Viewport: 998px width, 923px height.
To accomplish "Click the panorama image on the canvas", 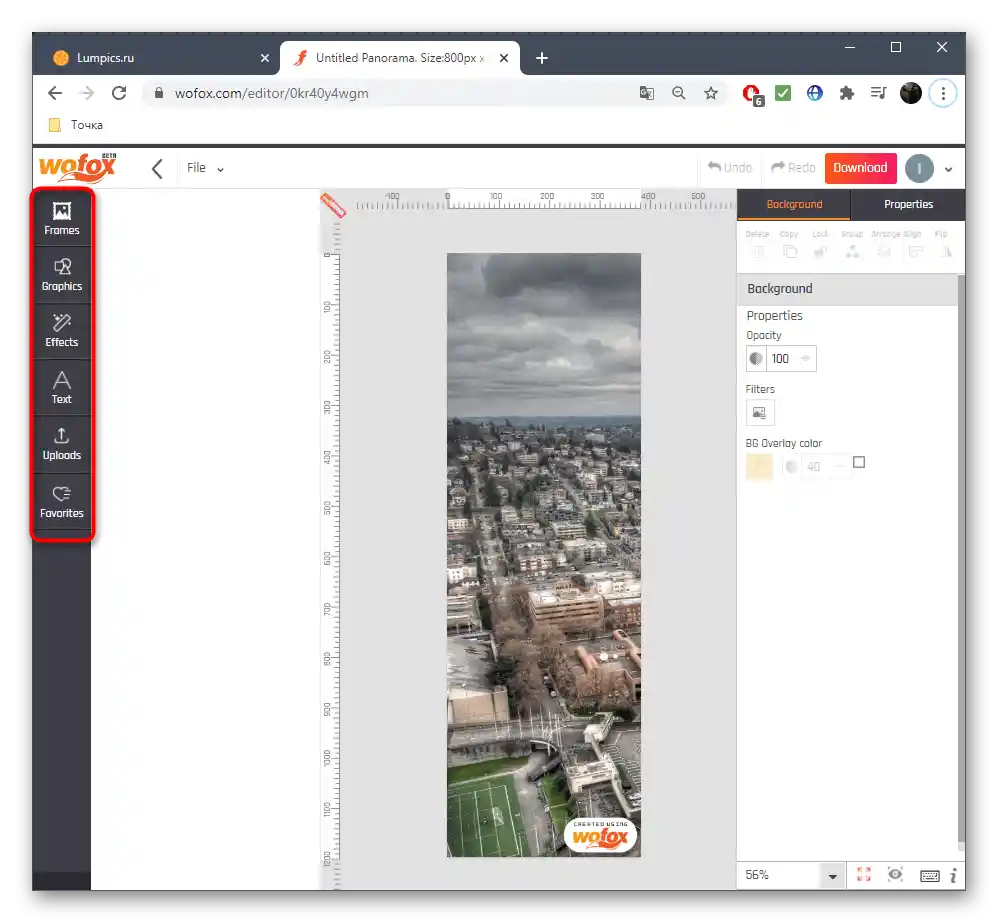I will (x=544, y=554).
